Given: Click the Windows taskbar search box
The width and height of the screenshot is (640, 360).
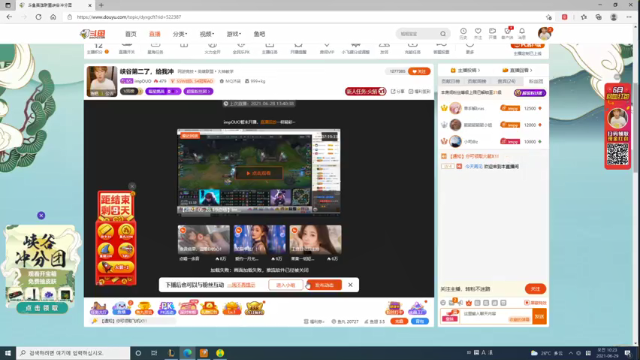Looking at the screenshot, I should (73, 353).
